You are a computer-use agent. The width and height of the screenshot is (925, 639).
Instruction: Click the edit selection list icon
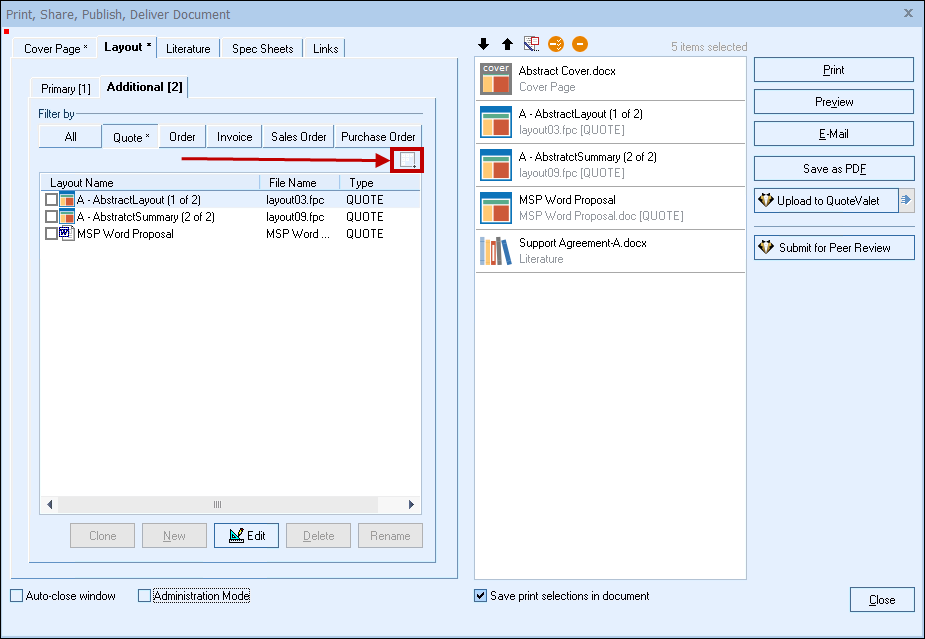coord(531,45)
